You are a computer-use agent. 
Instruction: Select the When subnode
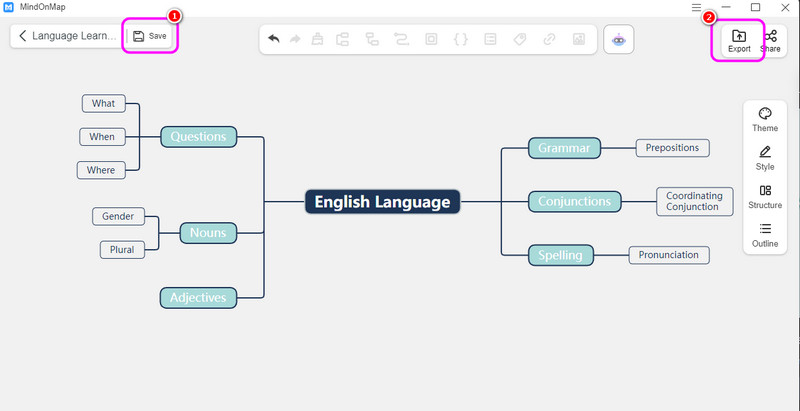point(102,137)
